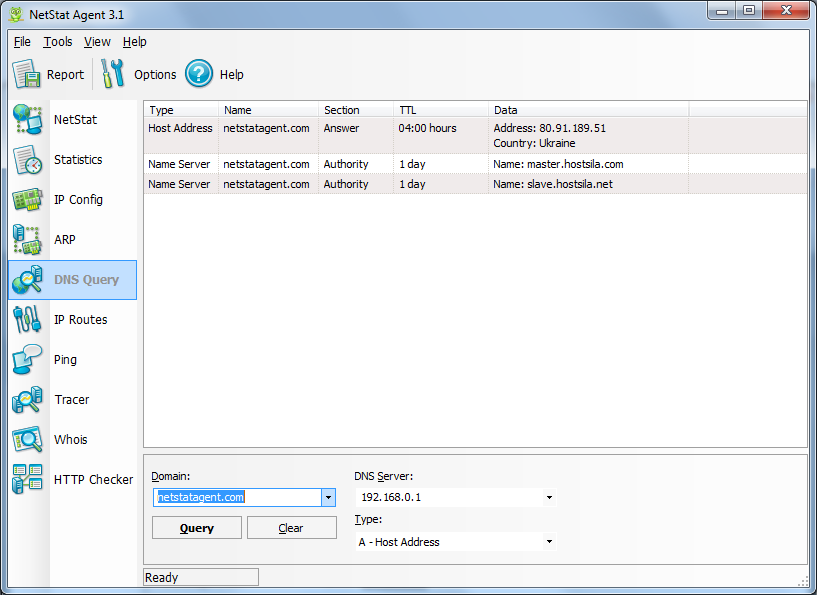Open the Tools menu
Image resolution: width=817 pixels, height=595 pixels.
coord(57,42)
